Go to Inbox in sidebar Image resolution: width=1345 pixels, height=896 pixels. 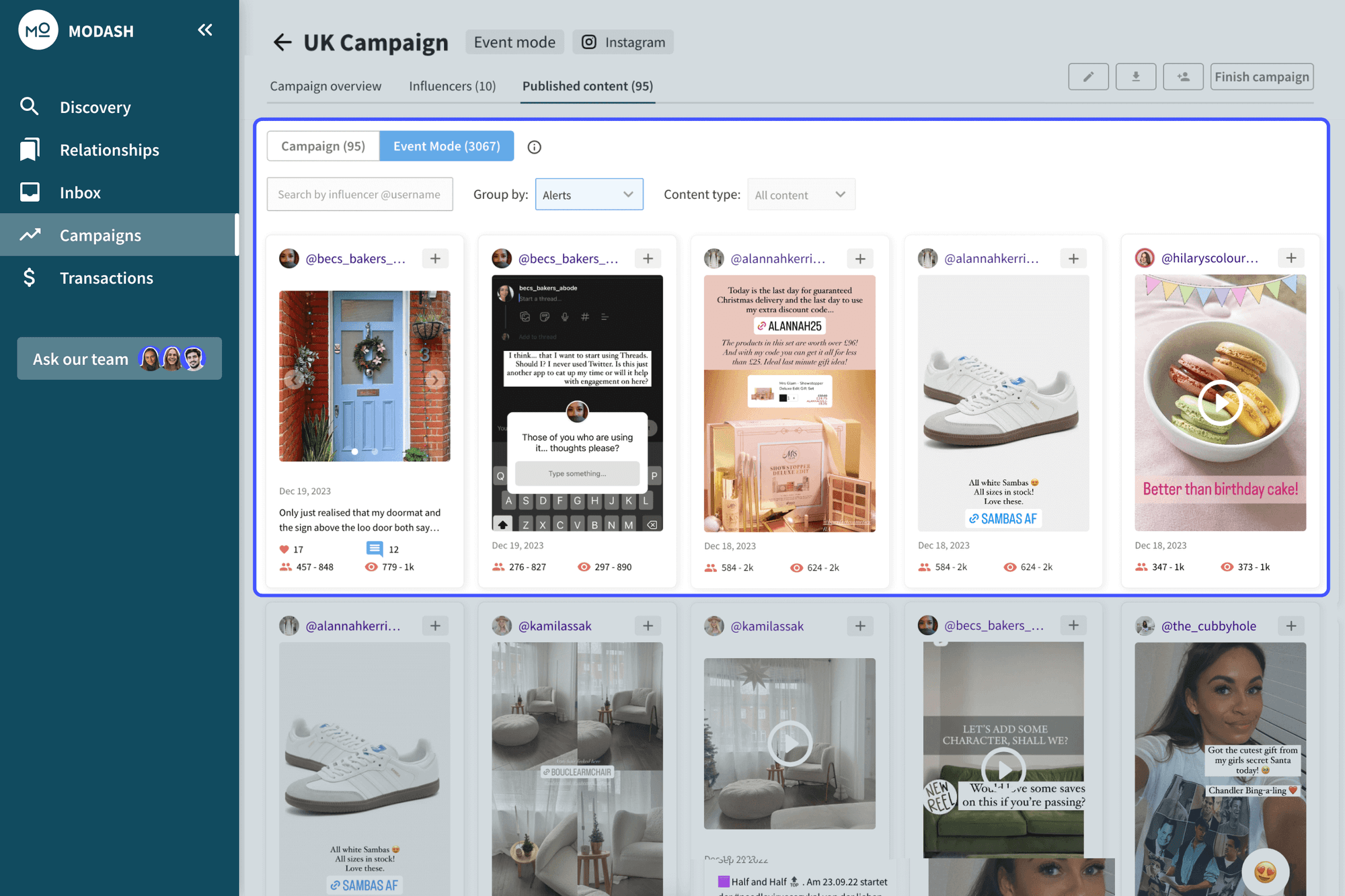pyautogui.click(x=80, y=192)
